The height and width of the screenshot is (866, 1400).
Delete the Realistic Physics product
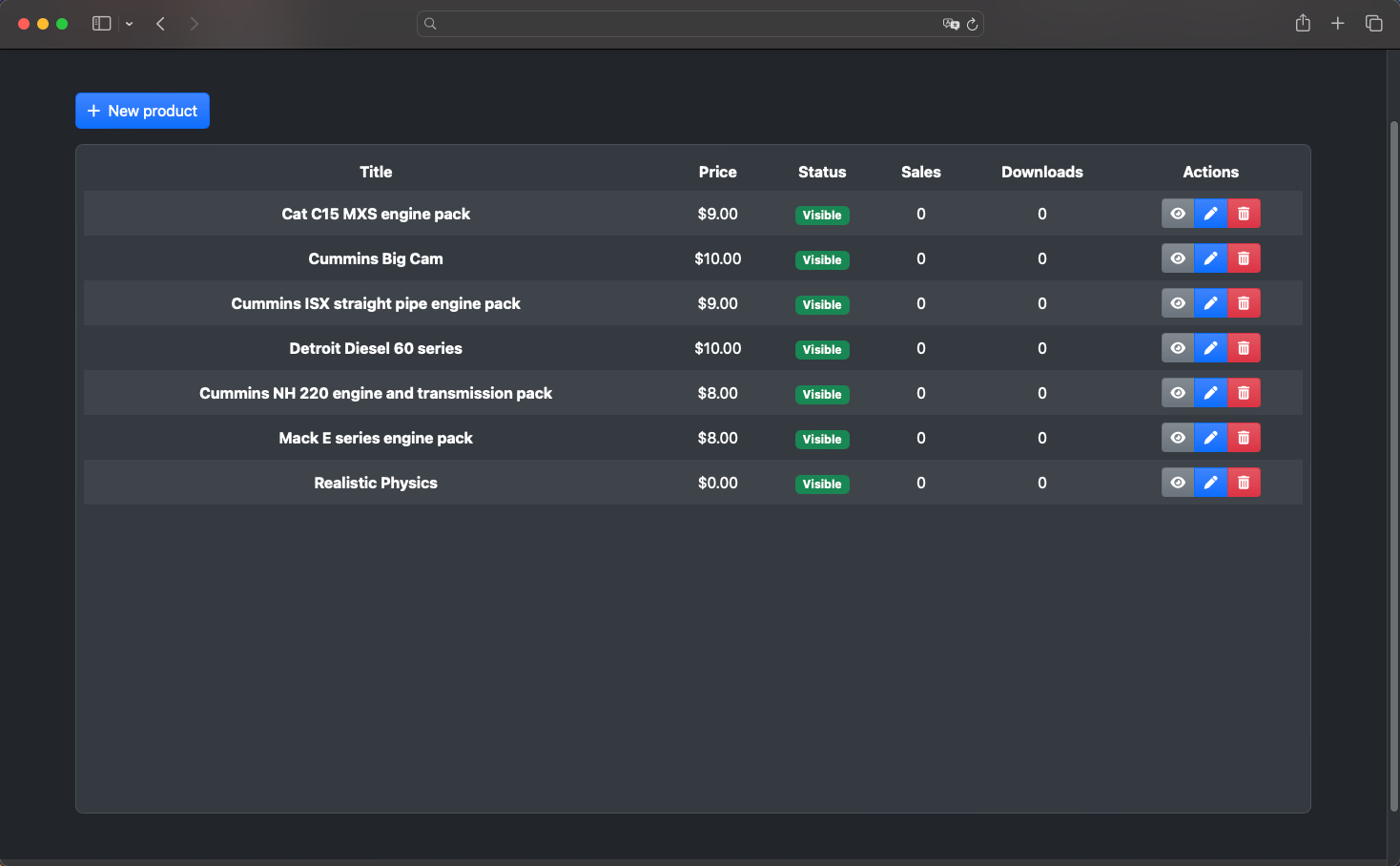click(x=1244, y=483)
